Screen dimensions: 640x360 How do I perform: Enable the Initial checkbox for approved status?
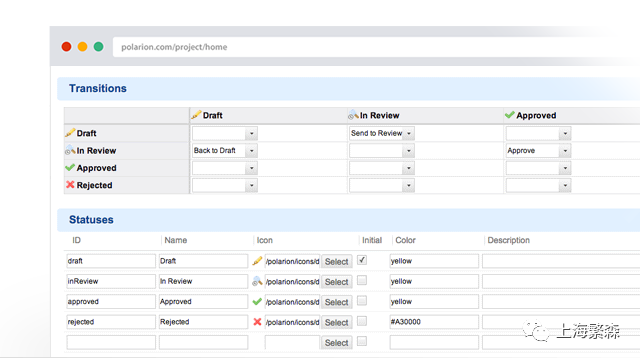click(362, 301)
